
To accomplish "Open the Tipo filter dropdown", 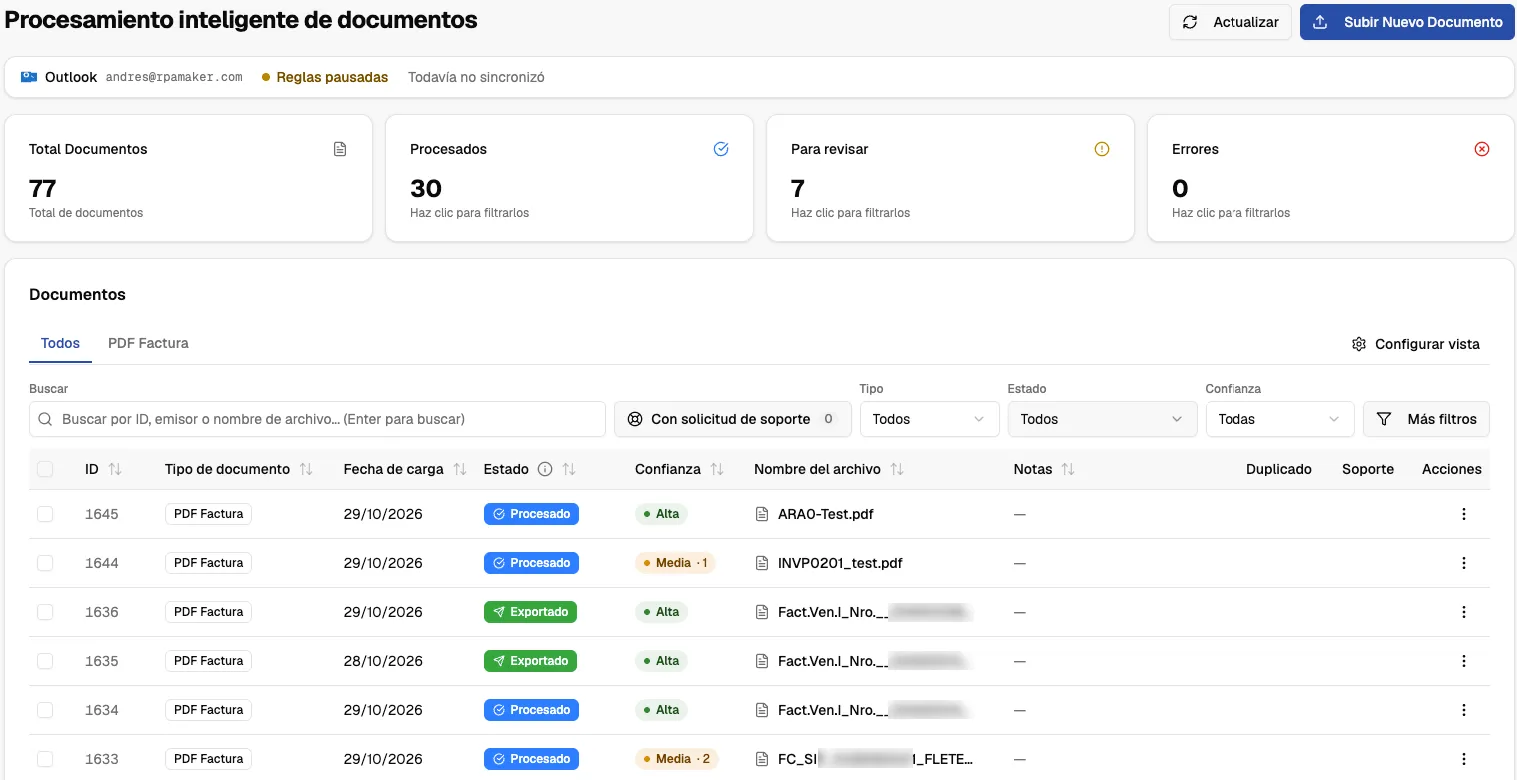I will pos(929,419).
